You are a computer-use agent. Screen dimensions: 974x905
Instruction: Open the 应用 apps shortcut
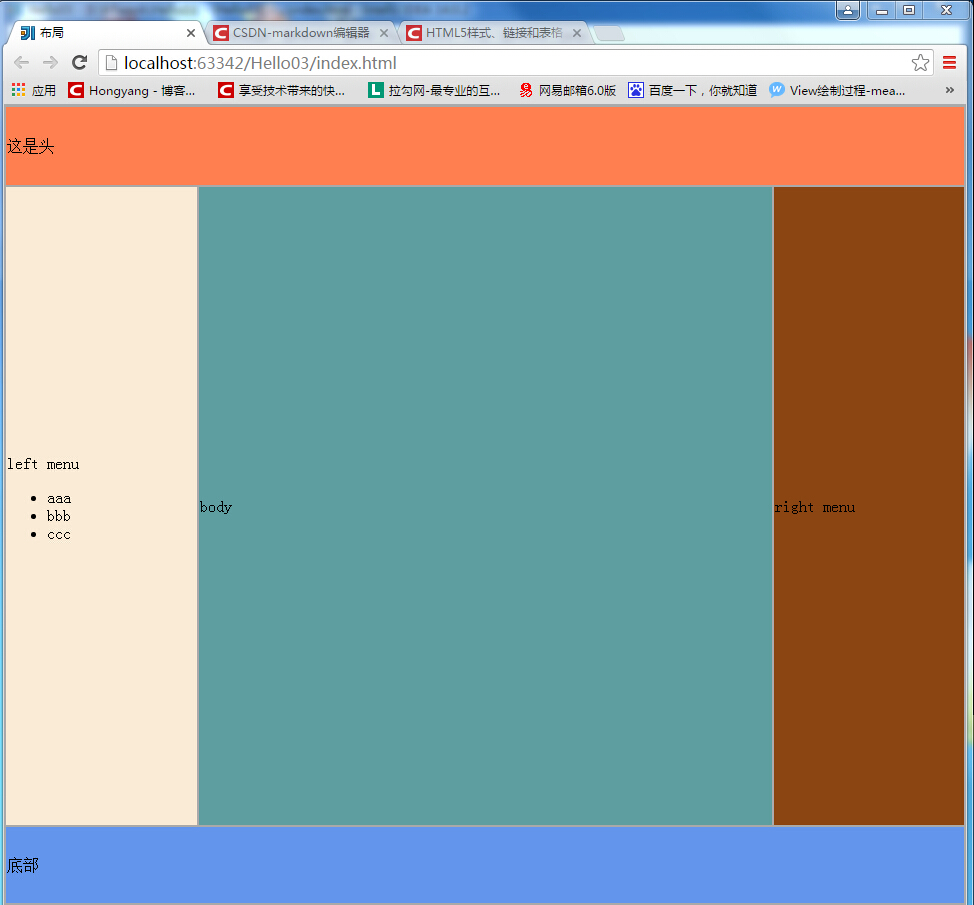34,91
